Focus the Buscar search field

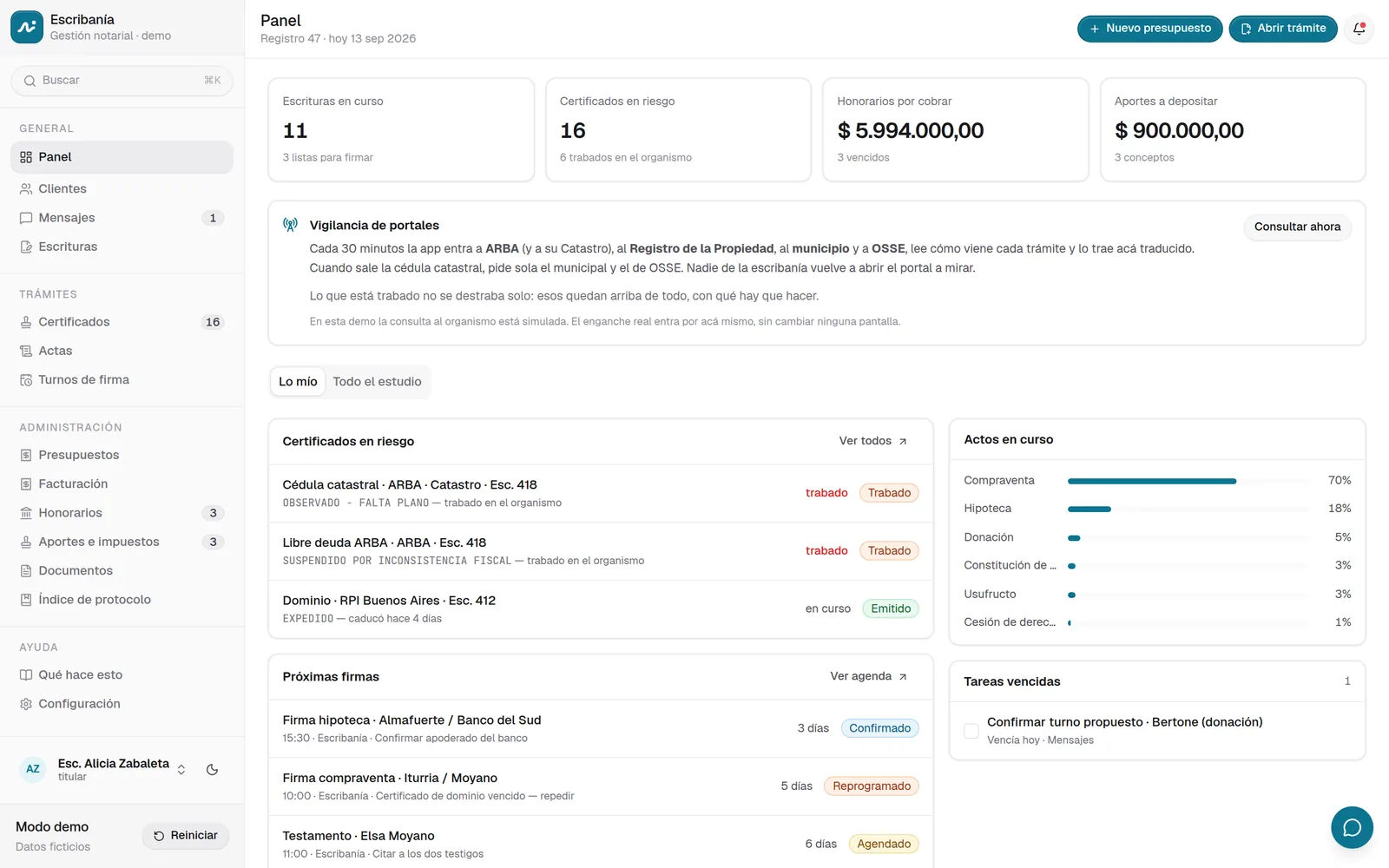[122, 81]
